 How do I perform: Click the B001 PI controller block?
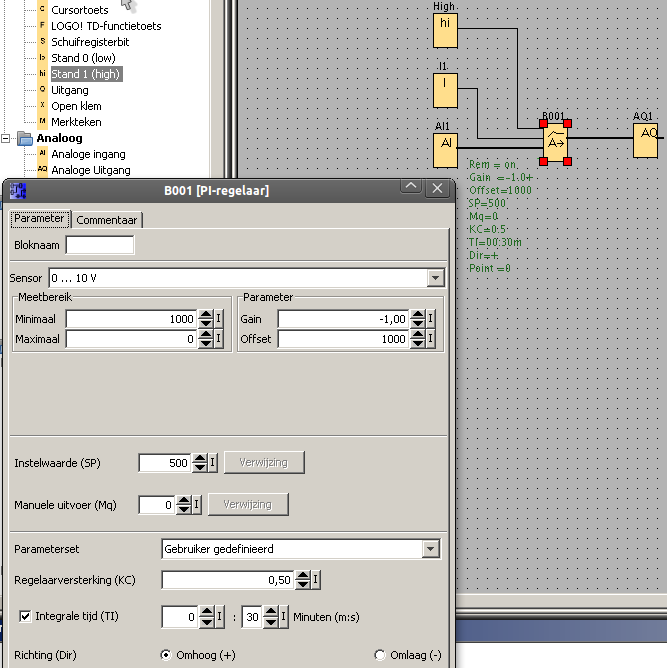pos(555,144)
